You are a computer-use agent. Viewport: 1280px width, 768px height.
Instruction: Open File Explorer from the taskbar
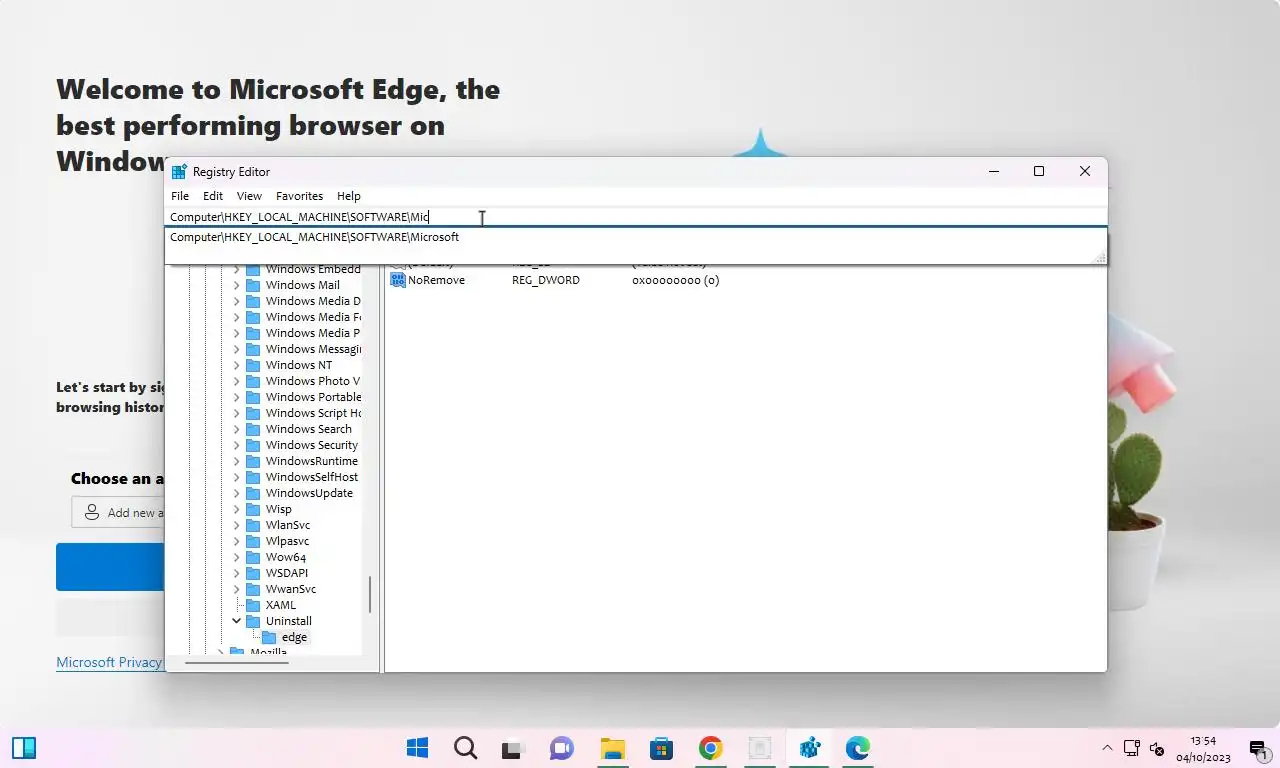pos(612,748)
